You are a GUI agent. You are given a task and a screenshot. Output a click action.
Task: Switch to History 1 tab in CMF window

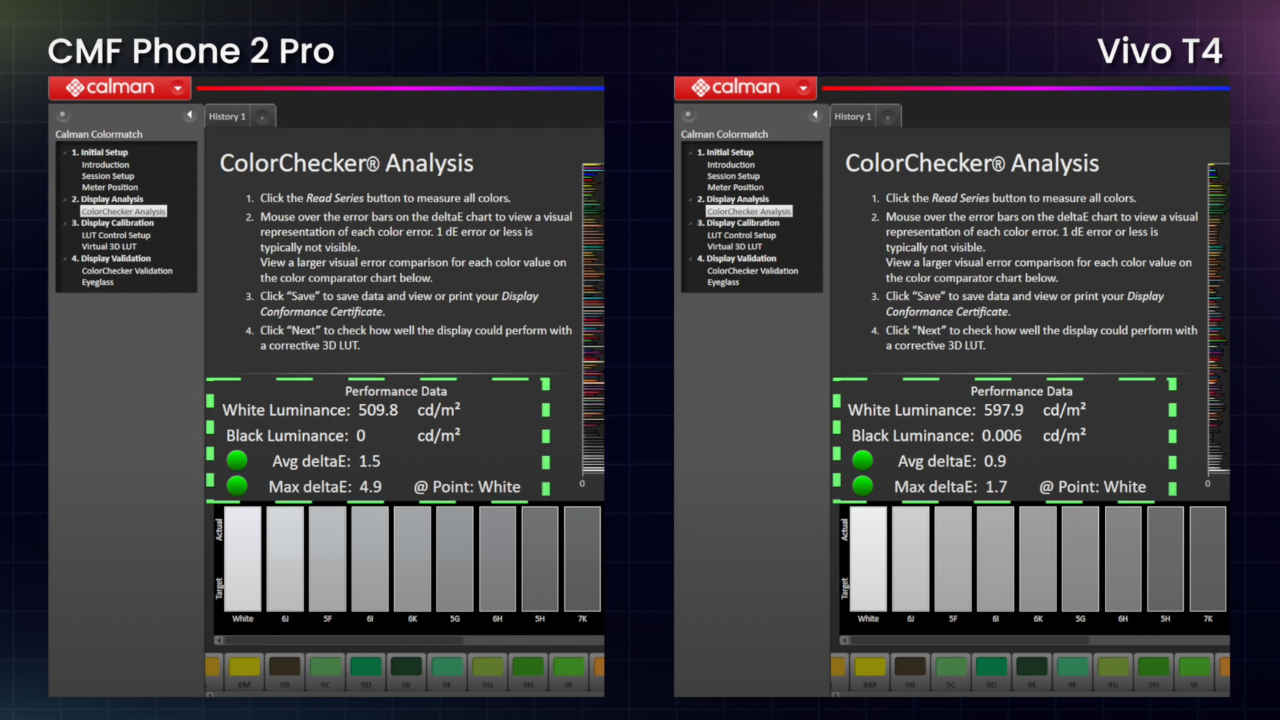pos(227,117)
